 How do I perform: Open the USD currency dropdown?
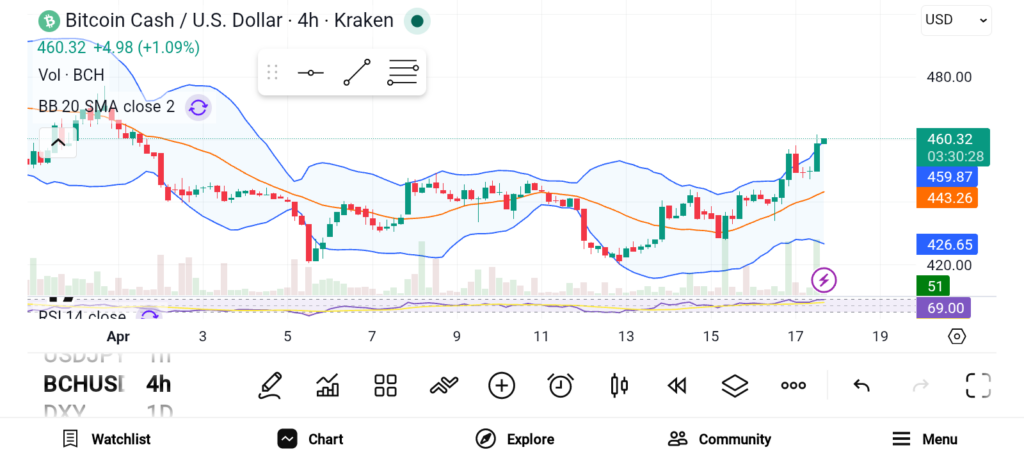click(x=956, y=19)
